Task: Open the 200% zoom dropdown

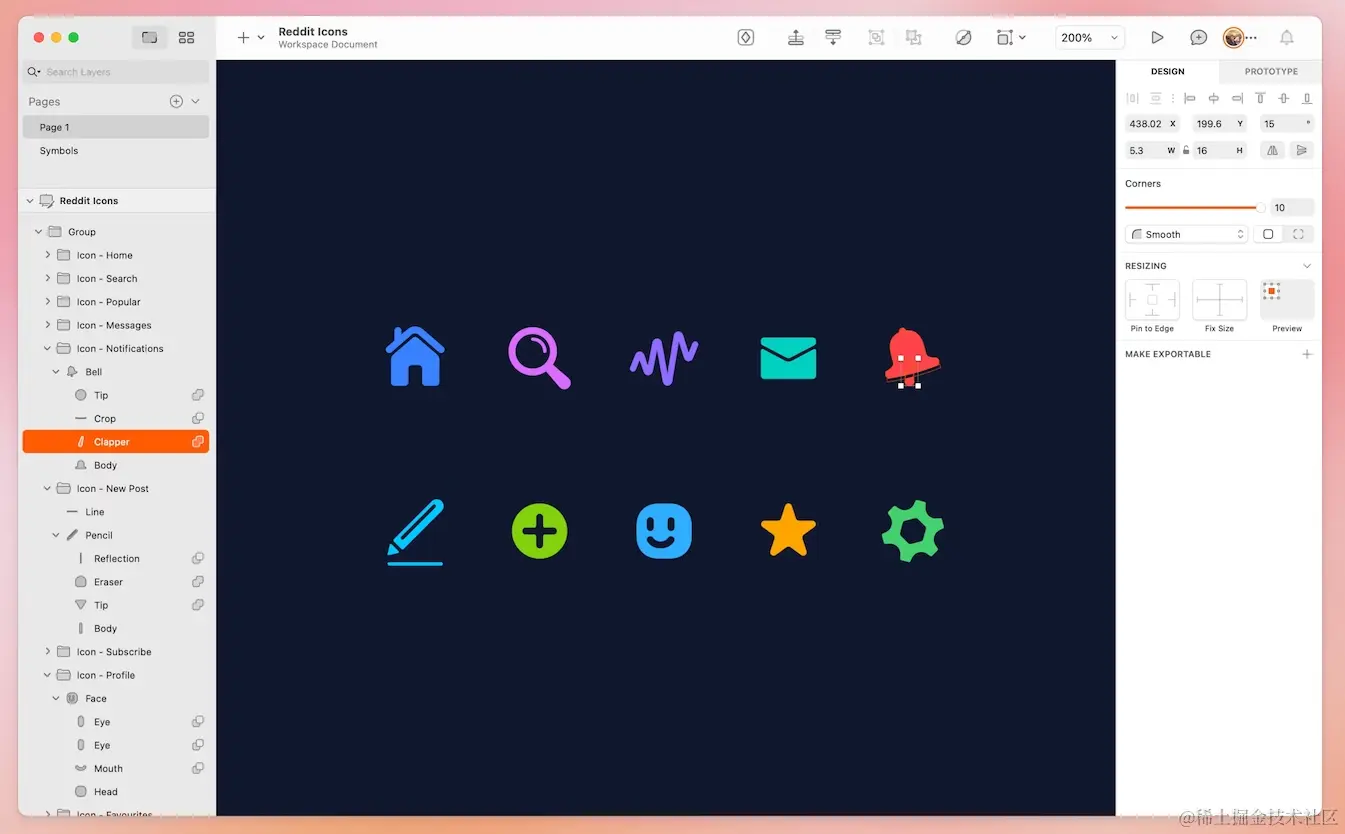Action: 1090,37
